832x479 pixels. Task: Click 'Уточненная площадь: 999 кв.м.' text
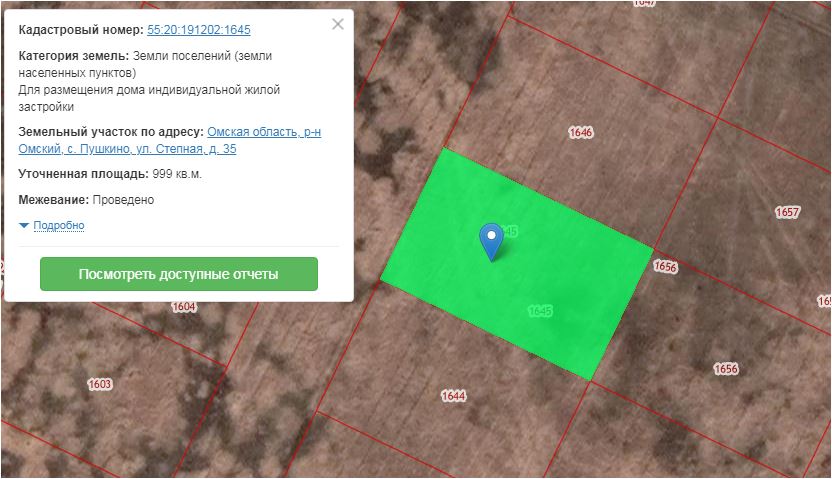[x=110, y=174]
